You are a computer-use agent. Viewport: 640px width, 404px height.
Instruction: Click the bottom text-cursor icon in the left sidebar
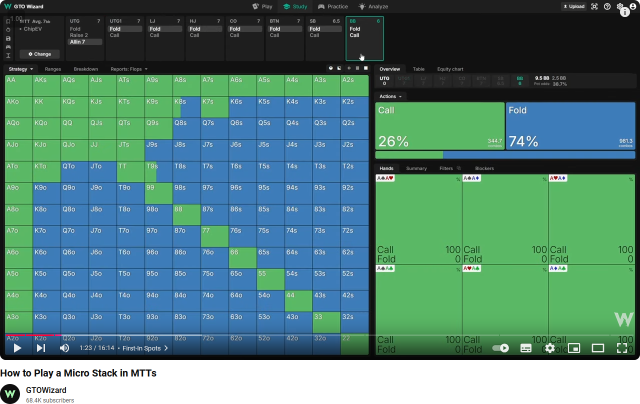click(x=8, y=56)
